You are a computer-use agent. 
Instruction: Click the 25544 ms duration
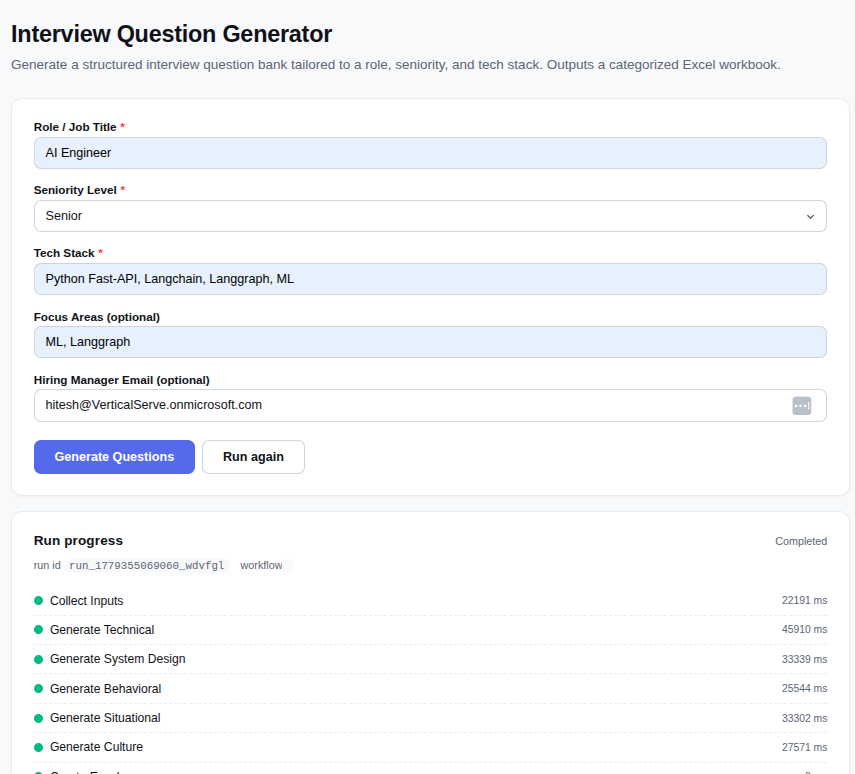[x=804, y=688]
